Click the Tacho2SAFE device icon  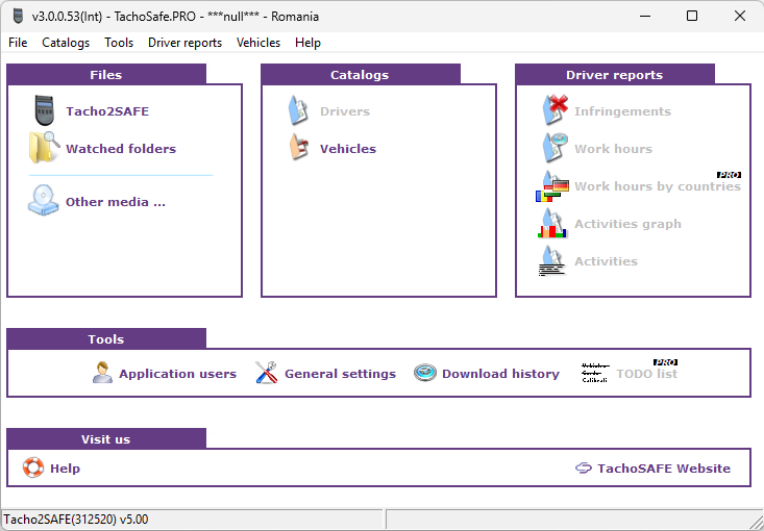(x=44, y=111)
